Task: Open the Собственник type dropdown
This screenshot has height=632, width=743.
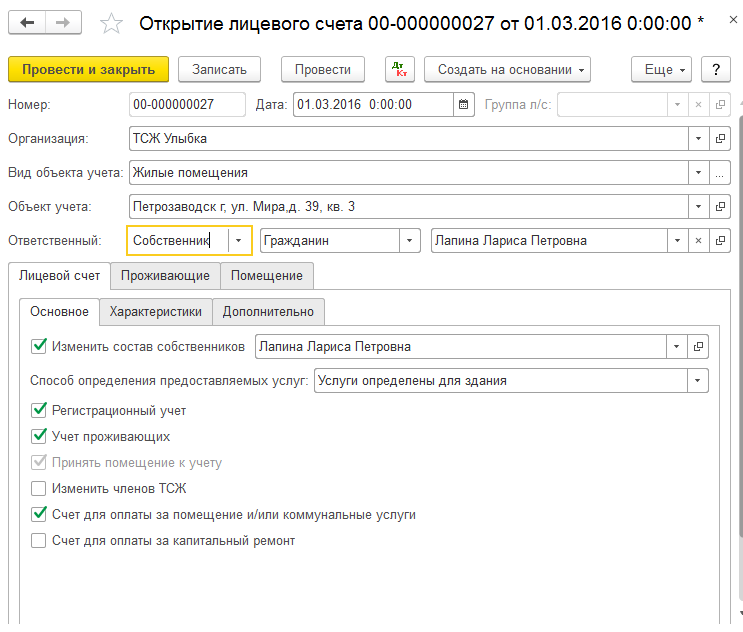Action: coord(239,241)
